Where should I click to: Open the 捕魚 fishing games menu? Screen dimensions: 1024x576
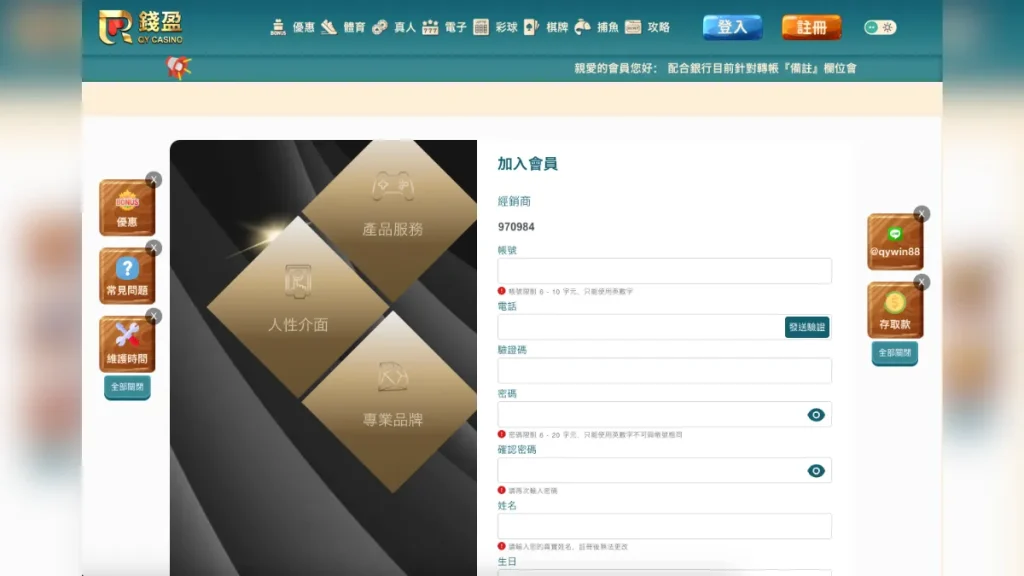pyautogui.click(x=596, y=27)
